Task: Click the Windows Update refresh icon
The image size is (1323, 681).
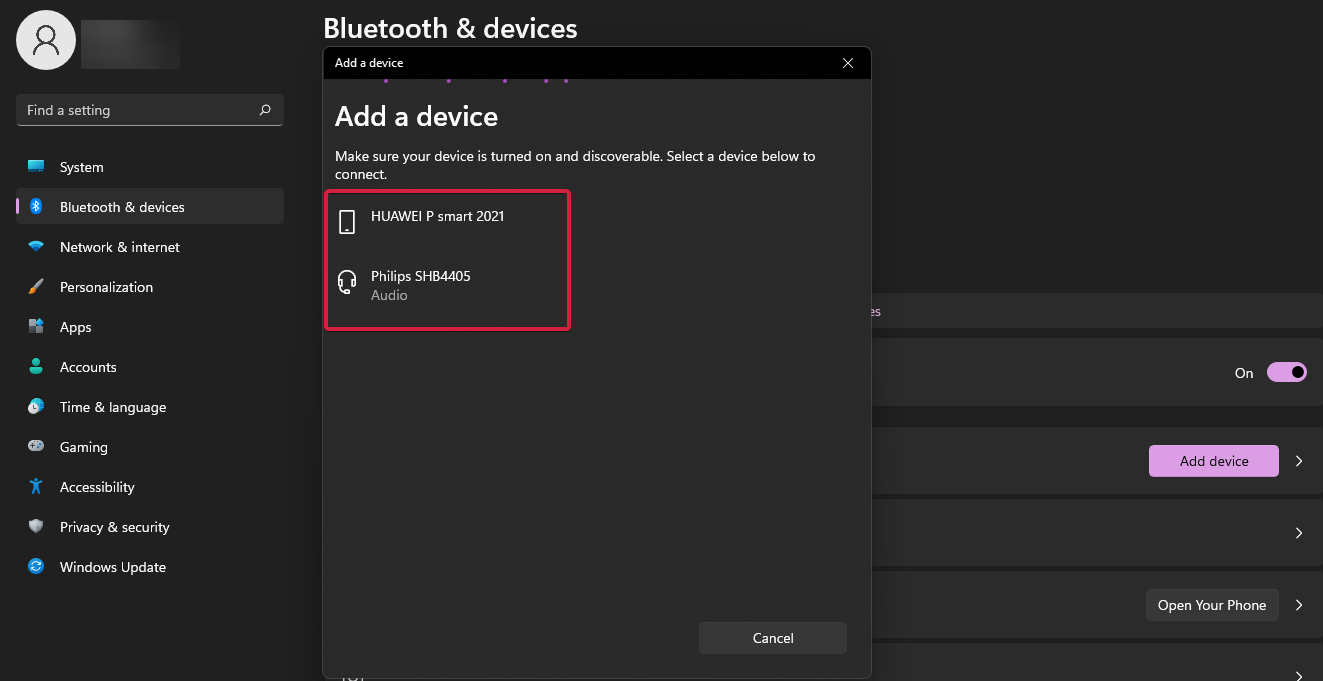Action: pos(36,567)
